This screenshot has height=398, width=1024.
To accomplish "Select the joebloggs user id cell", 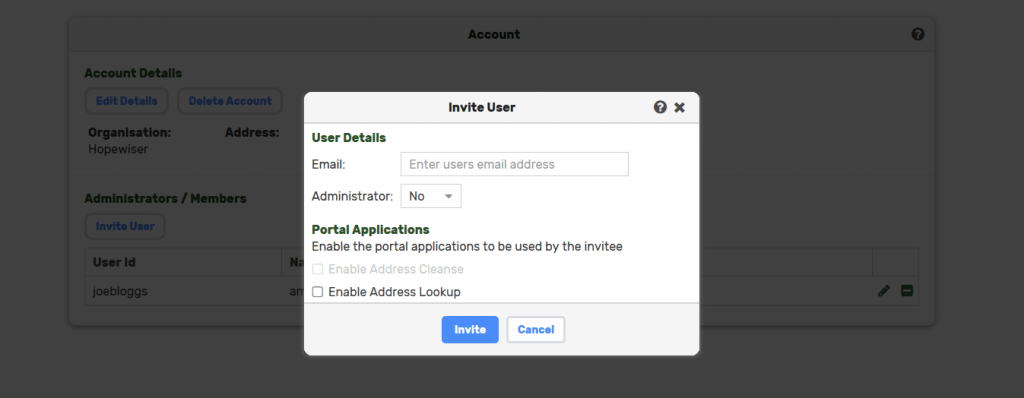I will (183, 291).
